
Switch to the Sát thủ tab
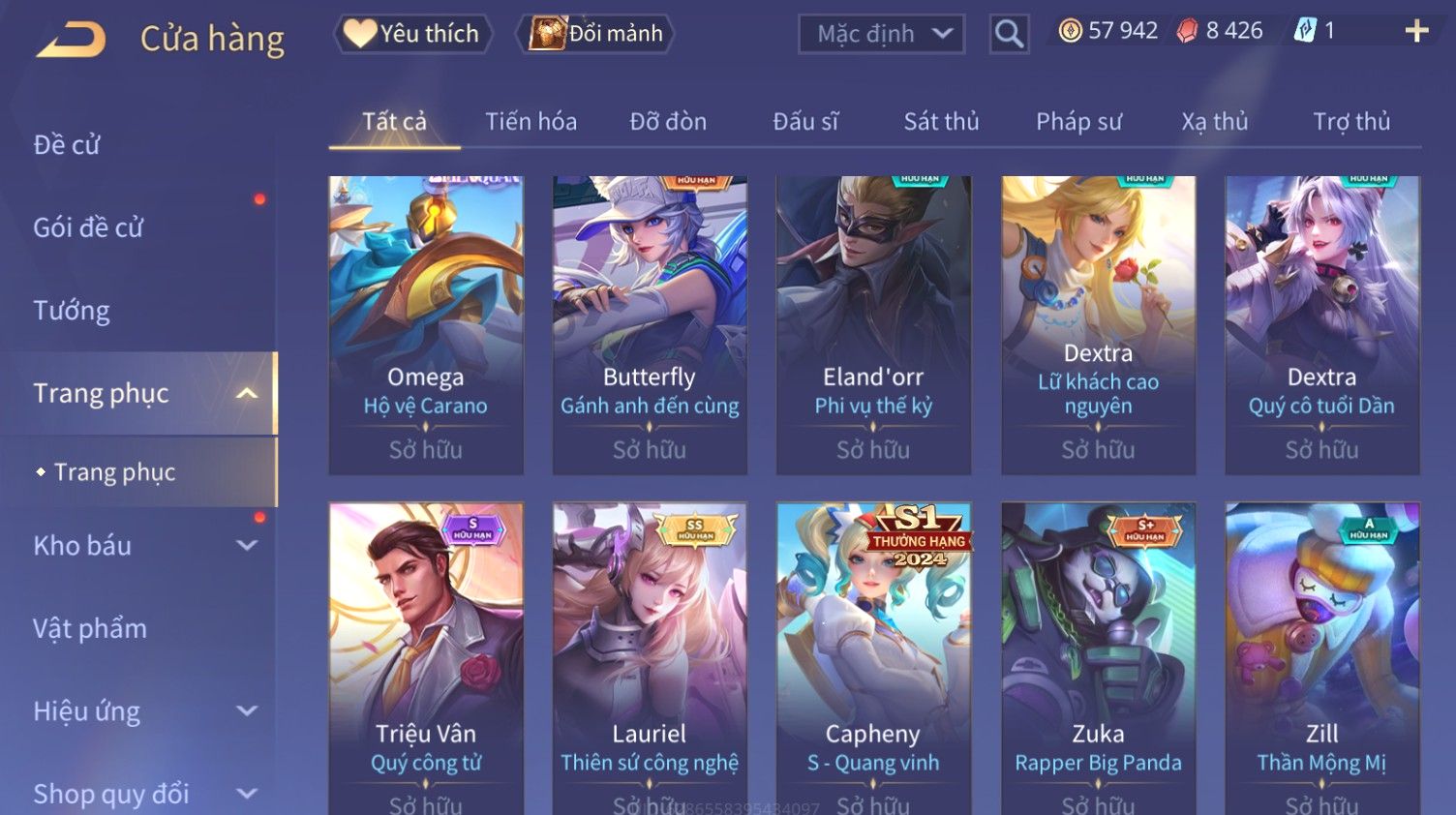(941, 121)
